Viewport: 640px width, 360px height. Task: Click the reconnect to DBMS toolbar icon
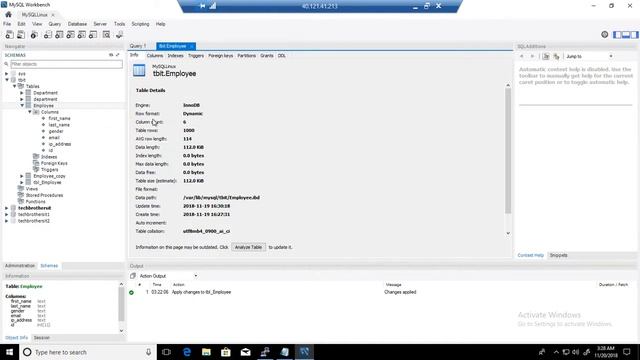click(120, 35)
